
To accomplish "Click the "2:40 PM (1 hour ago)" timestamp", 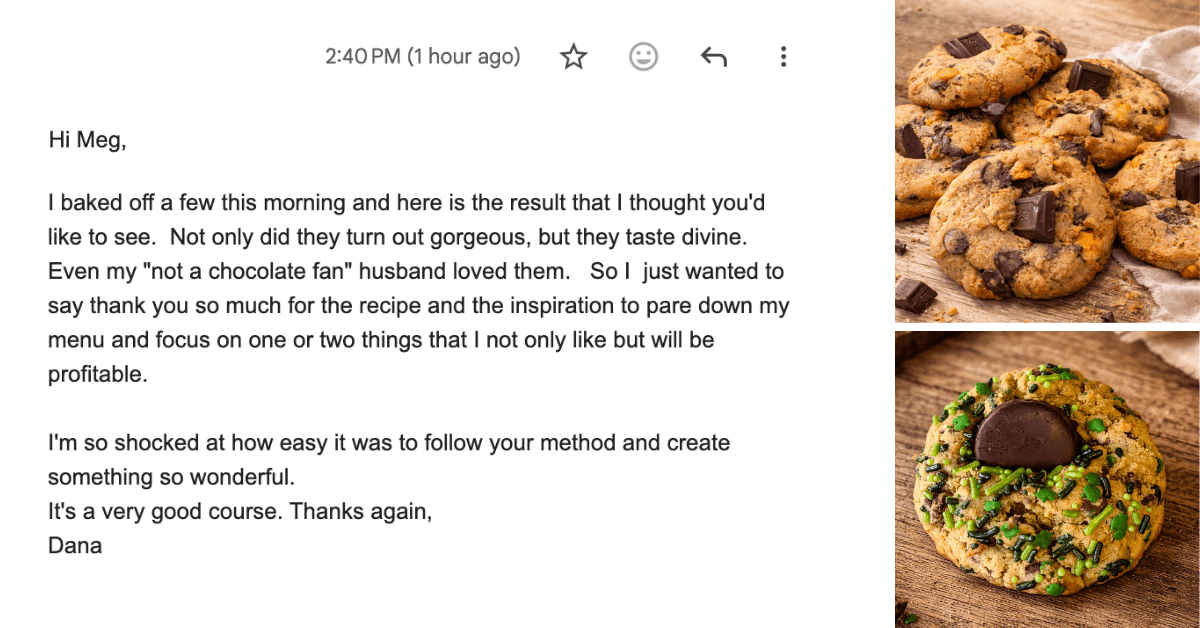I will pyautogui.click(x=422, y=57).
